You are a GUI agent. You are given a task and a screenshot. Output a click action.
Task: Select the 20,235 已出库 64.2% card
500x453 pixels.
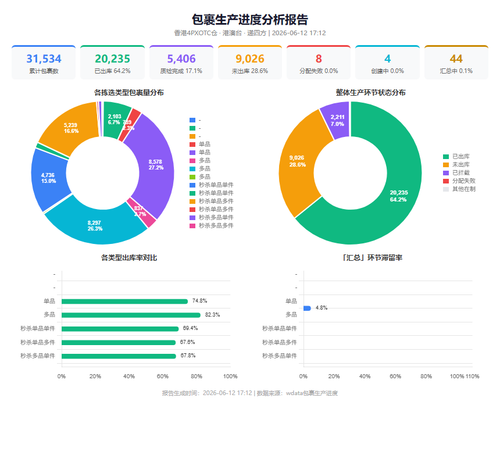click(x=112, y=62)
